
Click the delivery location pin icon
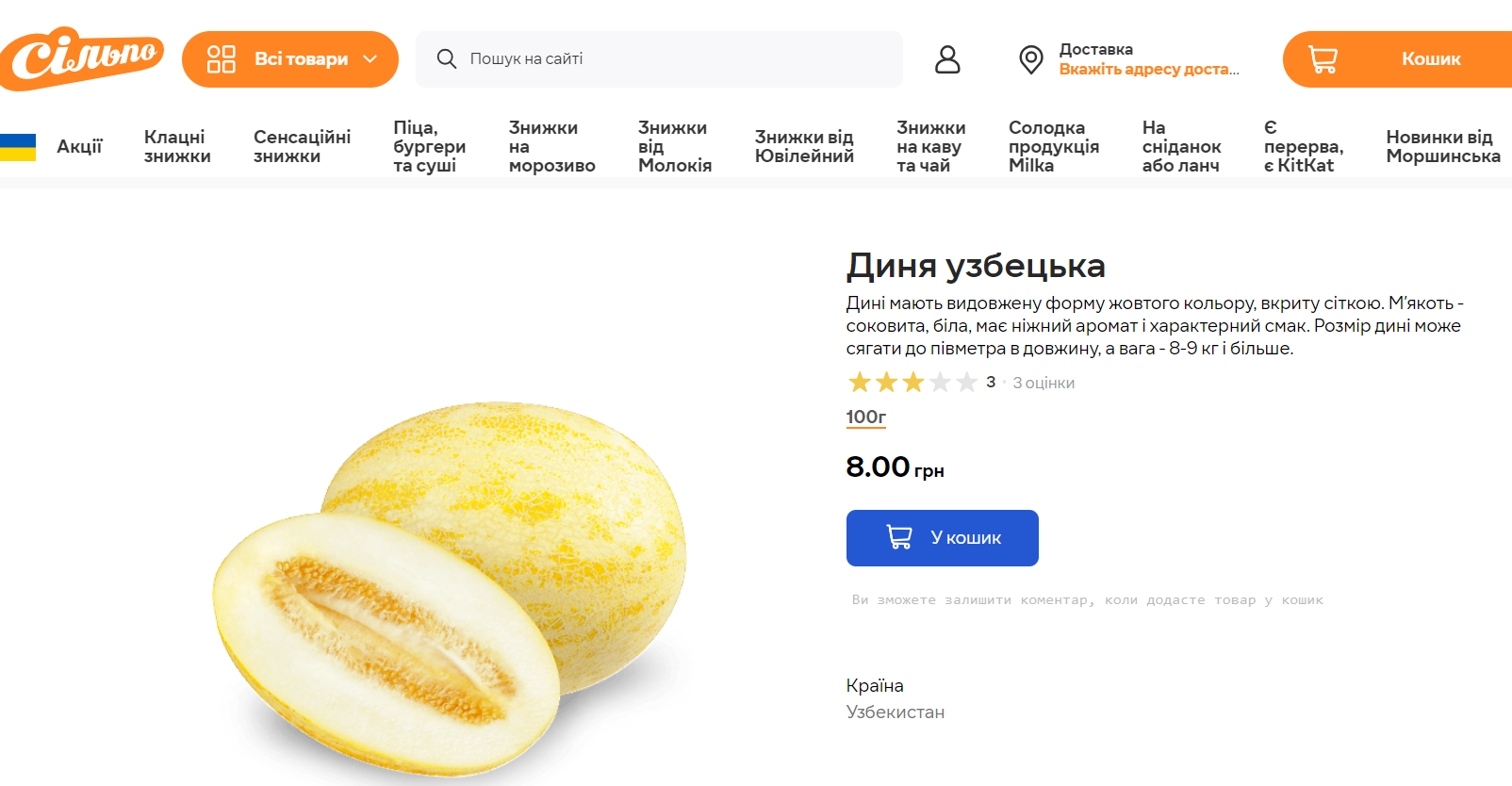click(x=1031, y=59)
